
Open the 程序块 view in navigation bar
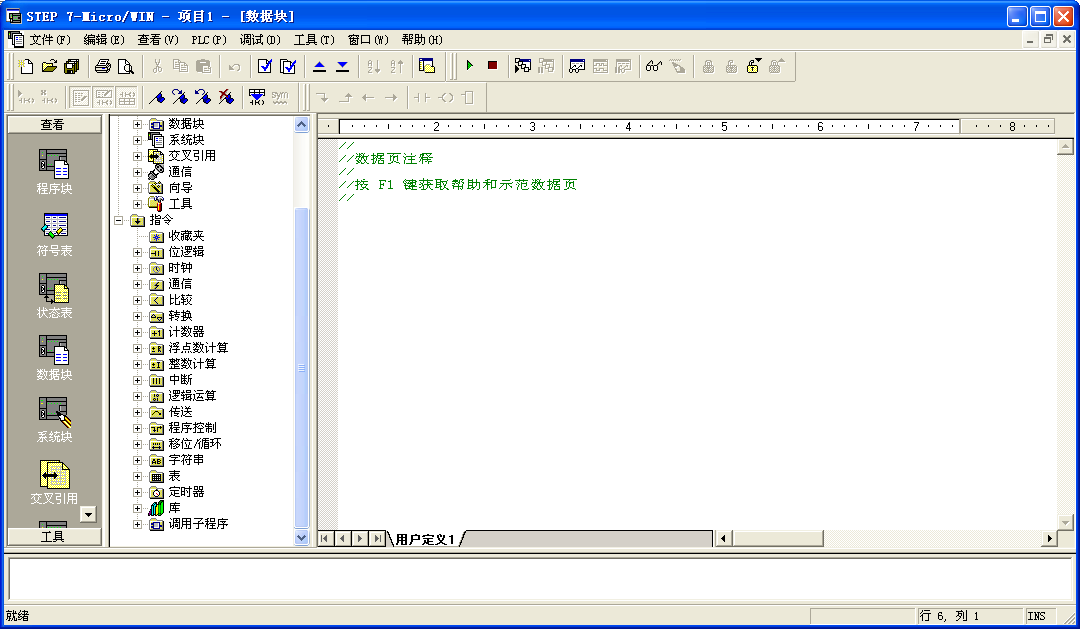click(54, 172)
